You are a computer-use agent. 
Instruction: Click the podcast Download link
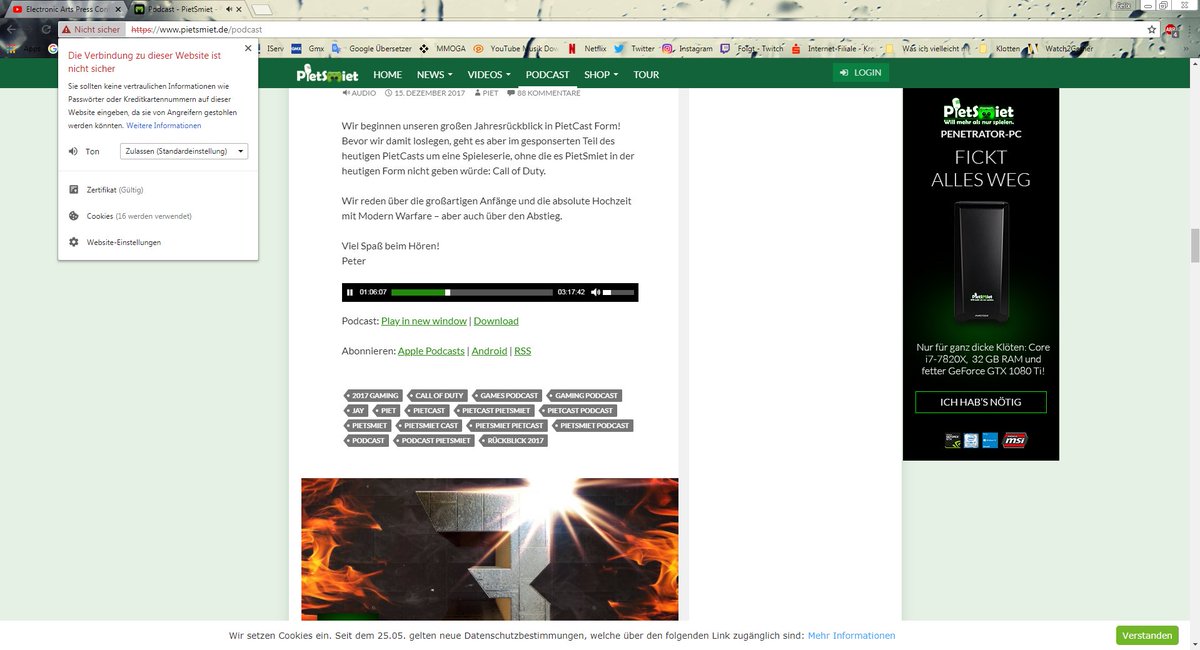pos(496,321)
